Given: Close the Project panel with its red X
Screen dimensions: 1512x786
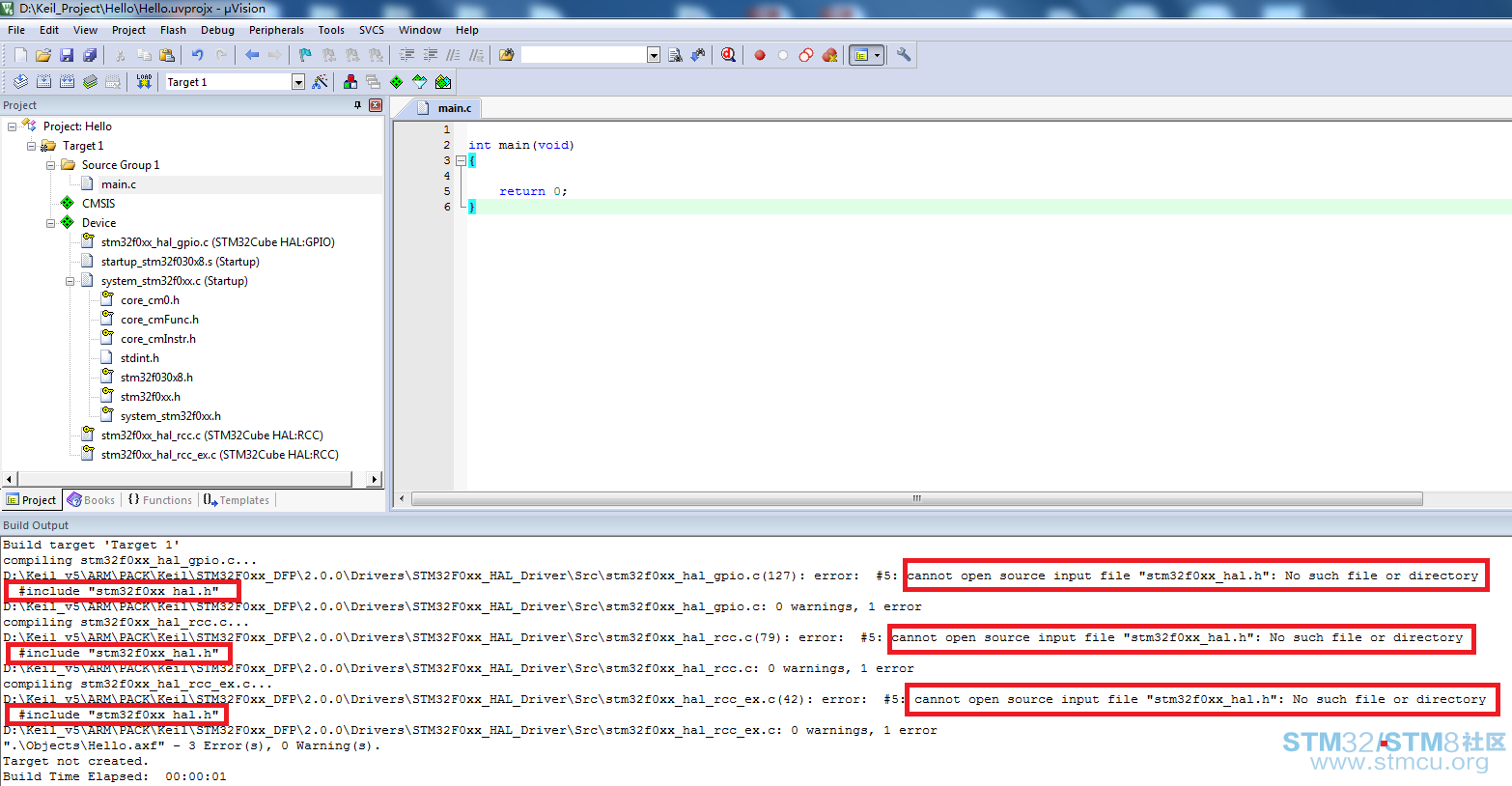Looking at the screenshot, I should coord(376,105).
